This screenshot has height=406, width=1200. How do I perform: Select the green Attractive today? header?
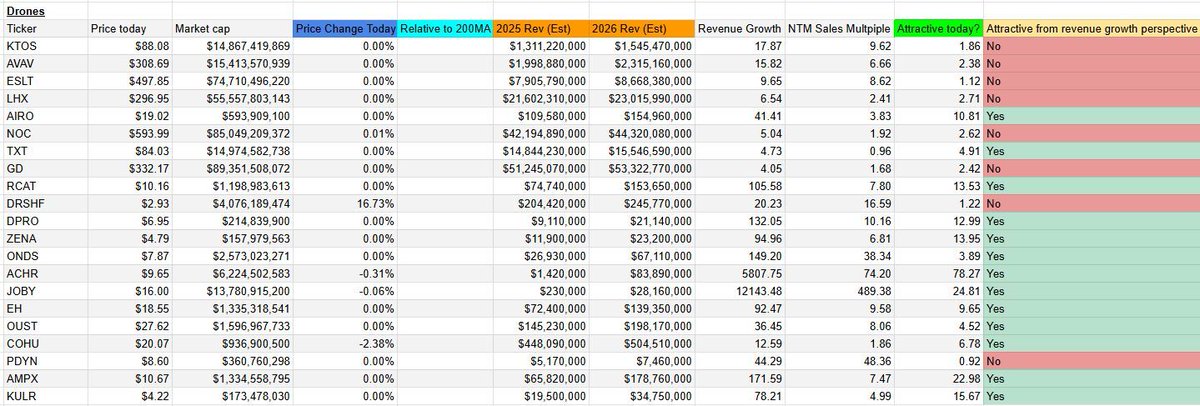coord(939,29)
